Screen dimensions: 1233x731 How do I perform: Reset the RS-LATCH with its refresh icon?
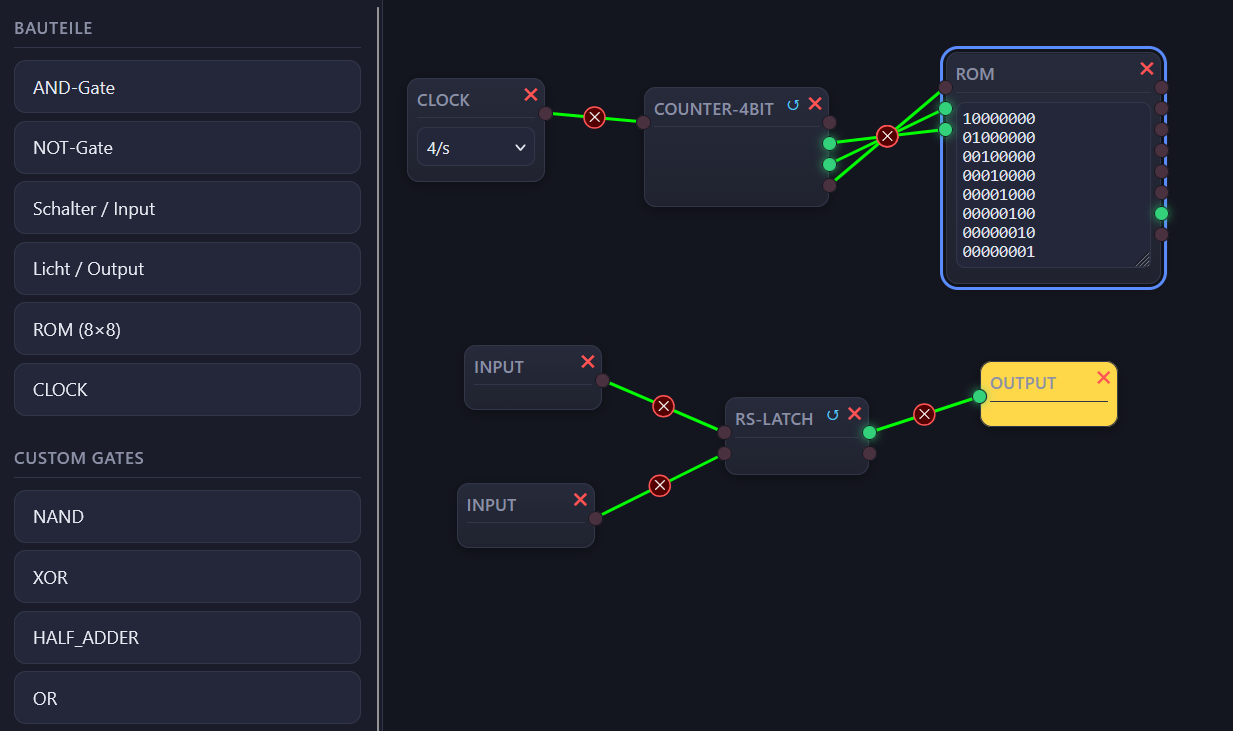click(x=833, y=415)
